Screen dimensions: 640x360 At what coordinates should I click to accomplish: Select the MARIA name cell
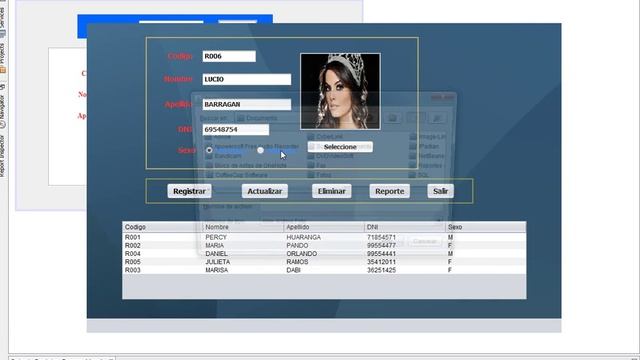tap(243, 245)
